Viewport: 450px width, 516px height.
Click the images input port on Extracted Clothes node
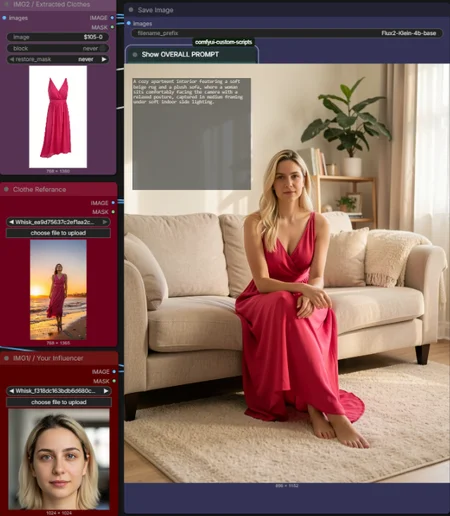point(4,18)
